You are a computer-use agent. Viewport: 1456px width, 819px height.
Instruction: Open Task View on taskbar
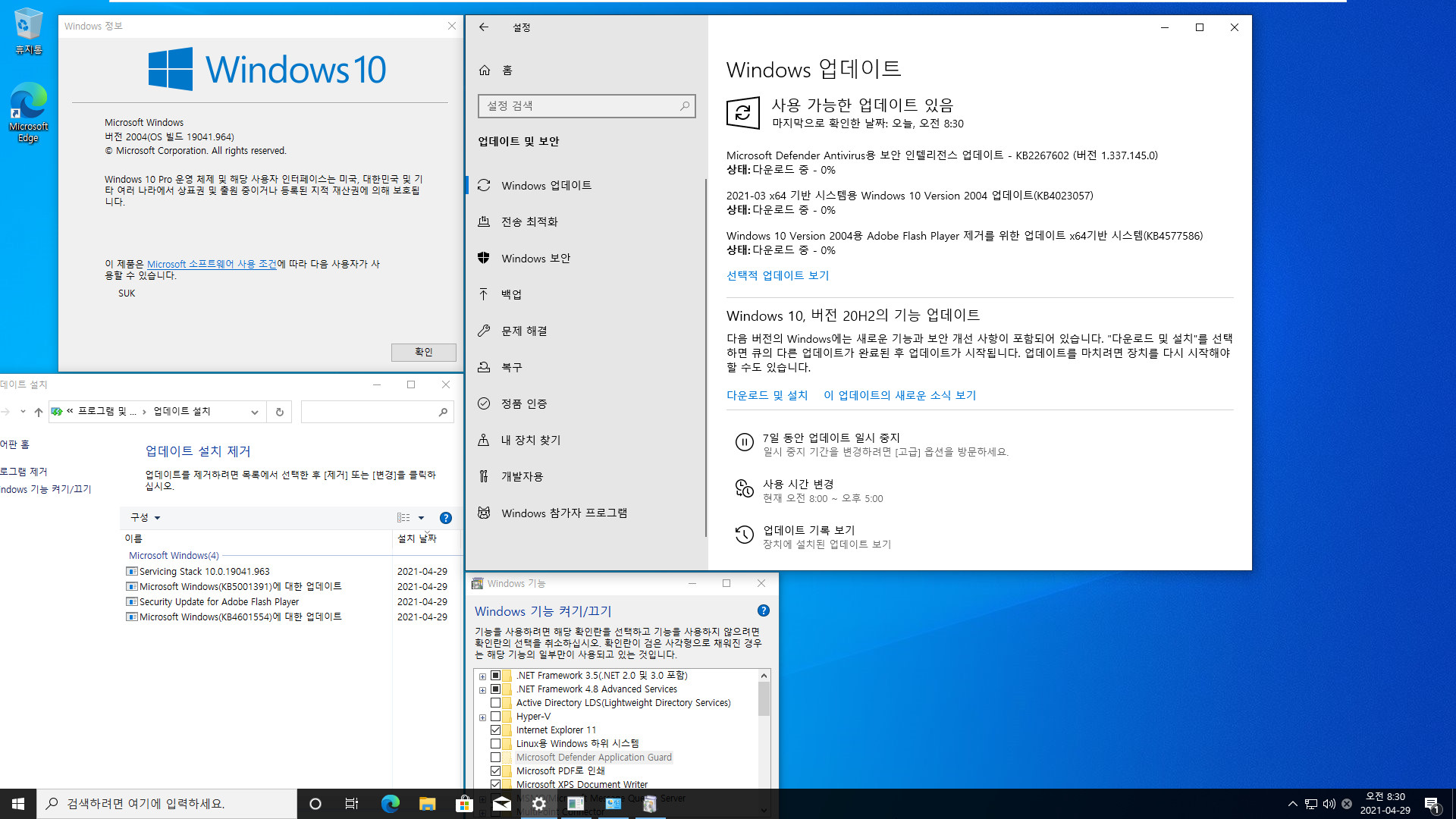click(352, 804)
